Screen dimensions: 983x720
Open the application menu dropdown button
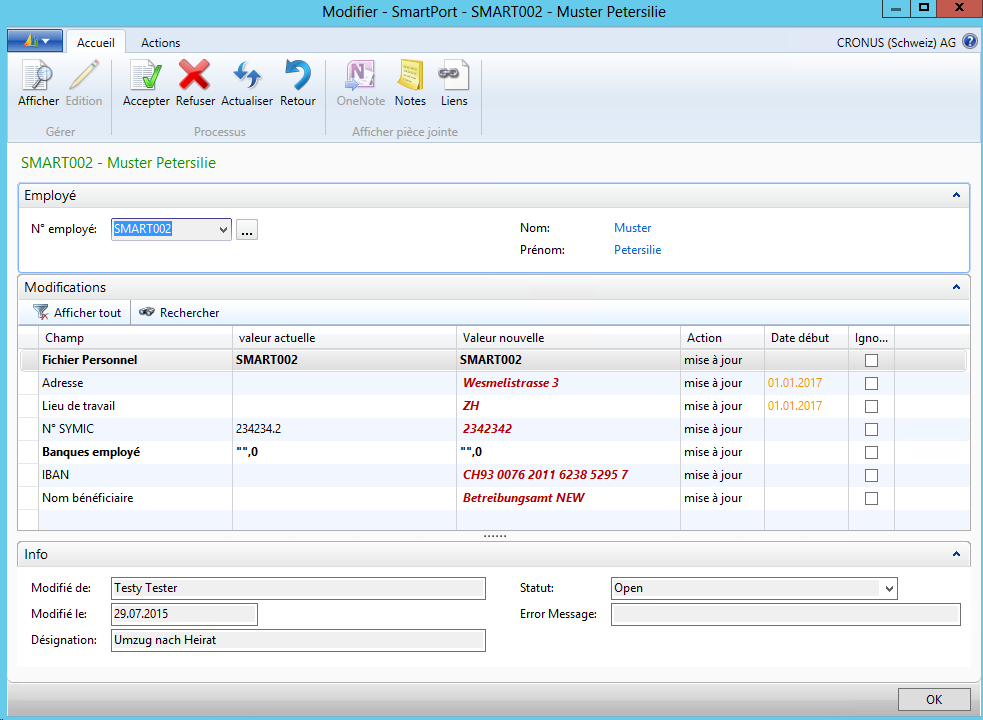coord(35,41)
